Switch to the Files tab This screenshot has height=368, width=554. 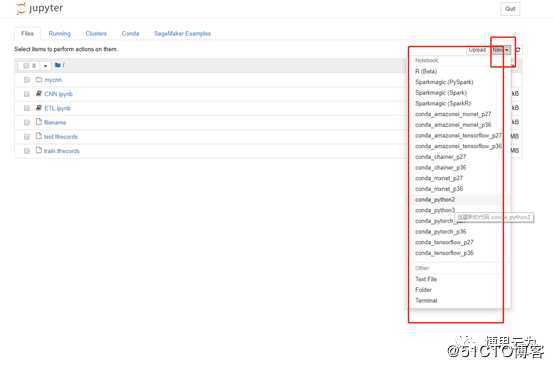coord(27,34)
